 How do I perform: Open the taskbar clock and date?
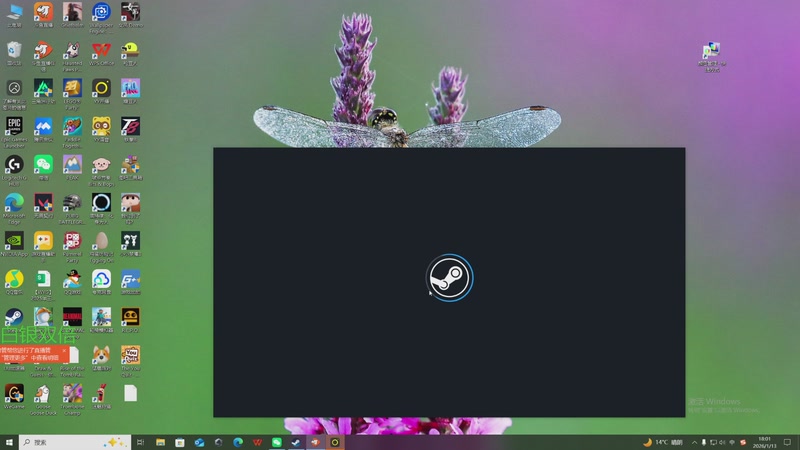pyautogui.click(x=764, y=442)
